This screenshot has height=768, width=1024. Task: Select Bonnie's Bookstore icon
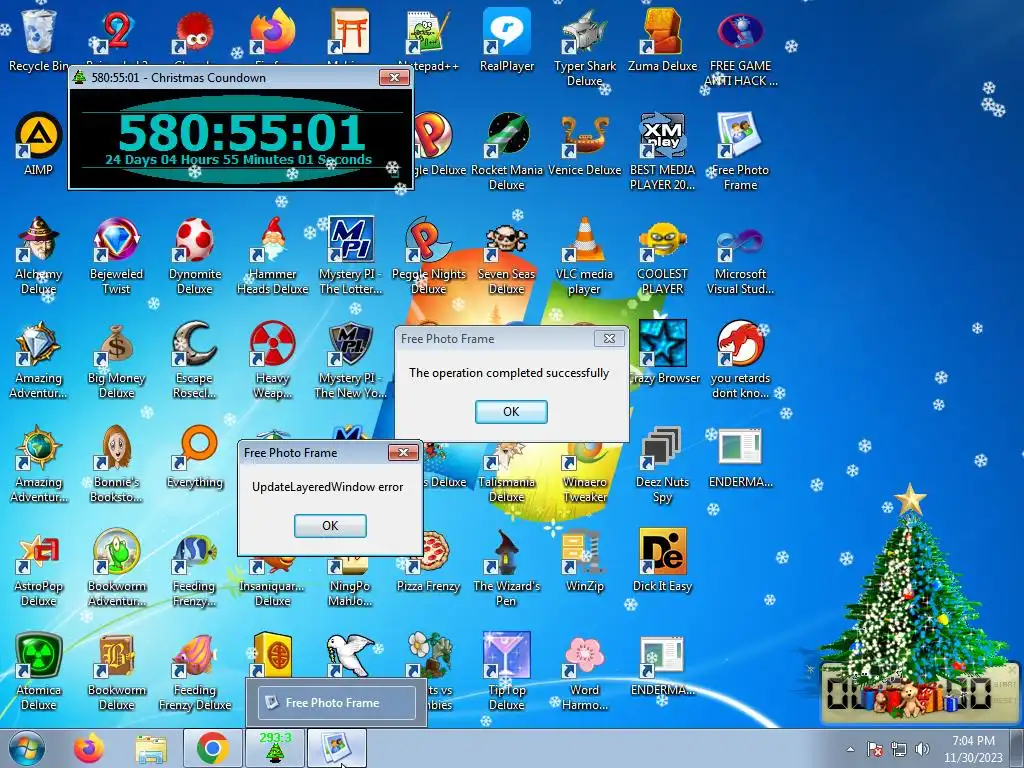tap(116, 463)
